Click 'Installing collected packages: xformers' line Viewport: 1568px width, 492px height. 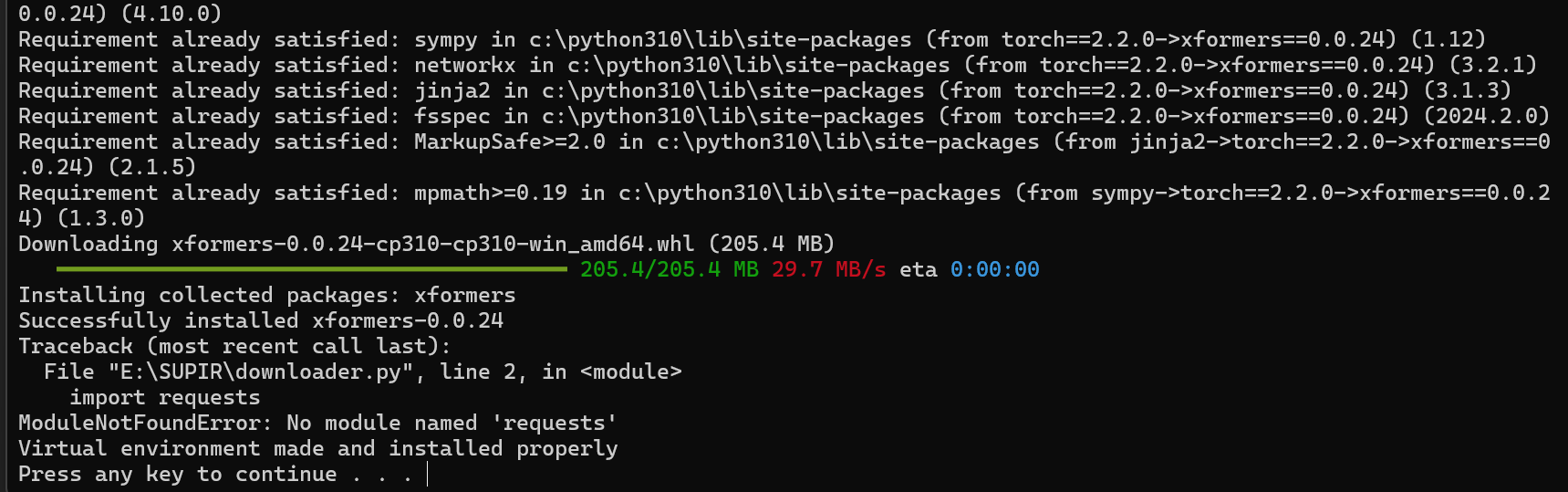(x=266, y=295)
